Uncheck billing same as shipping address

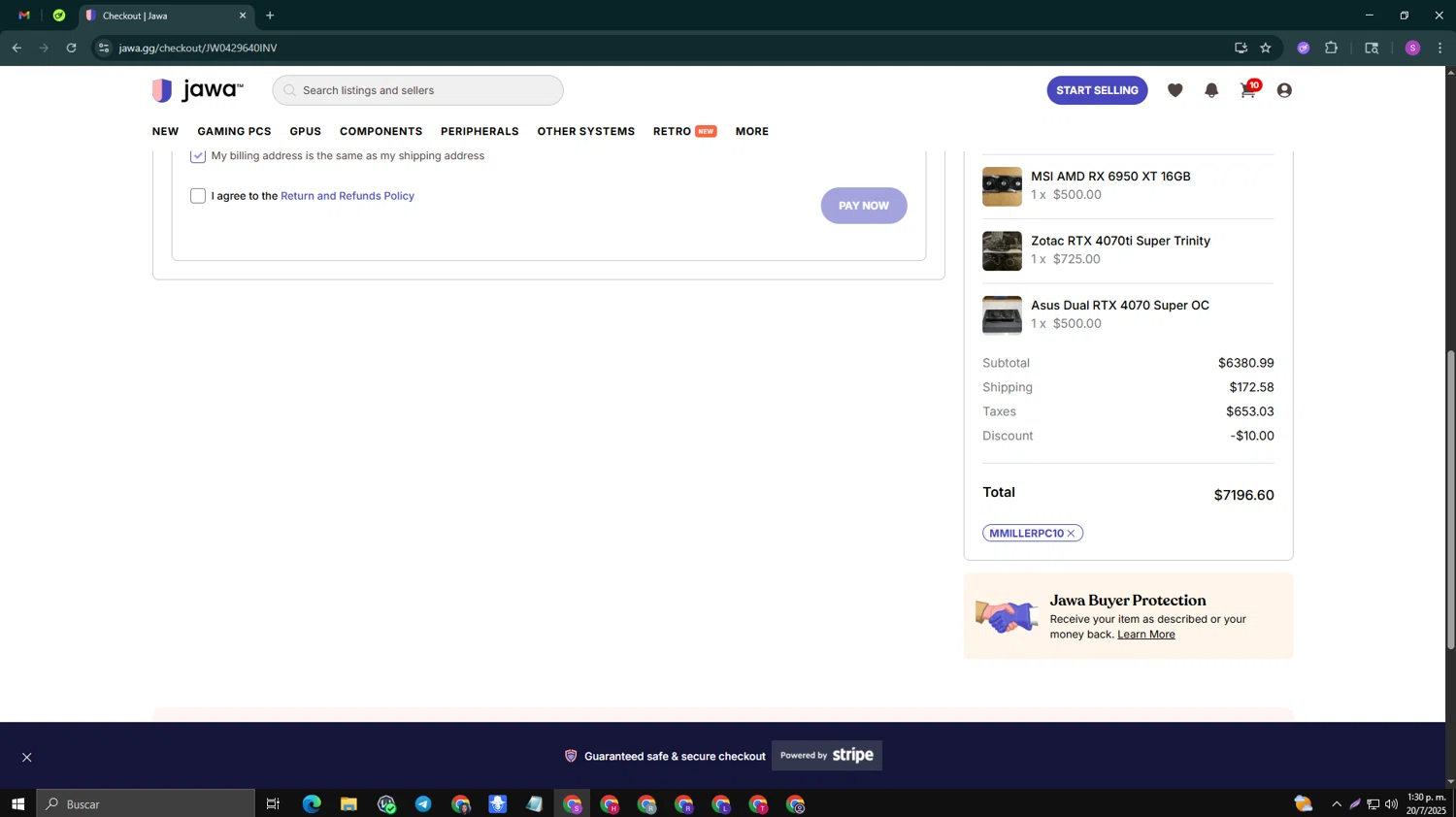(198, 156)
